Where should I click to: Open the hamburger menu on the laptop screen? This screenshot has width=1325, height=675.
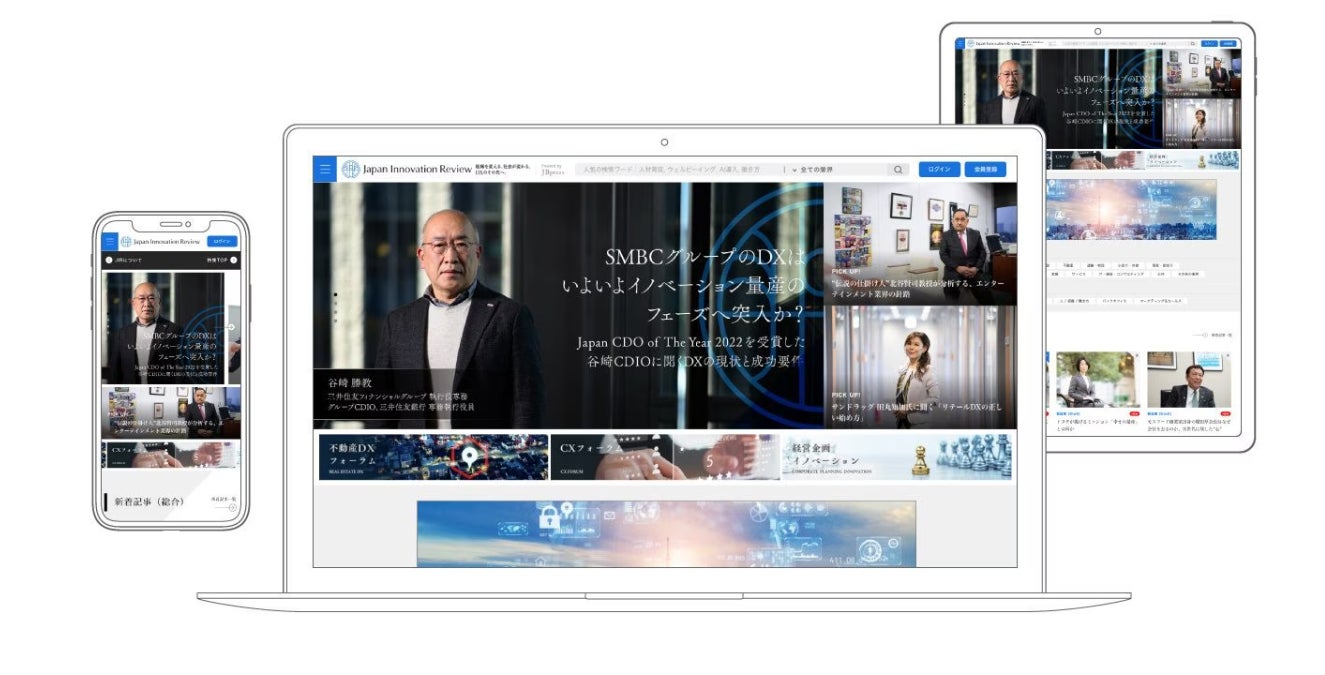[x=324, y=169]
